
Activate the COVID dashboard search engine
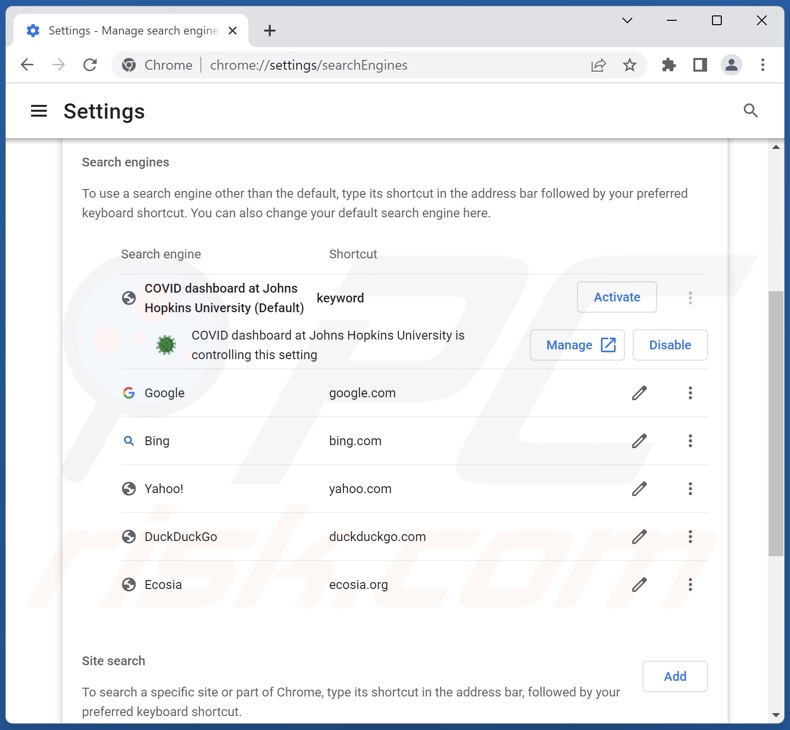tap(617, 297)
